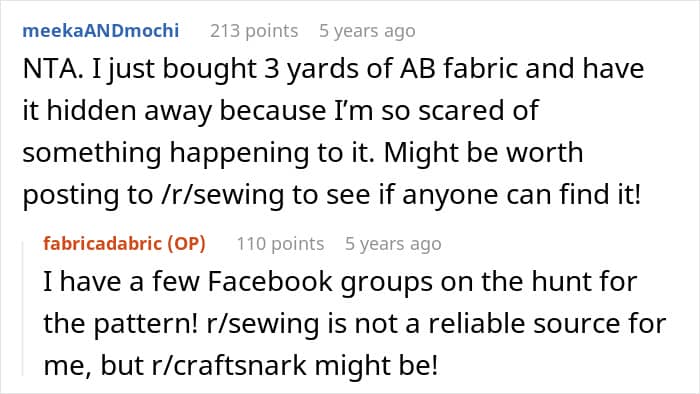Open fabricadabric reply's 5 years ago timestamp
This screenshot has height=394, width=700.
[393, 244]
